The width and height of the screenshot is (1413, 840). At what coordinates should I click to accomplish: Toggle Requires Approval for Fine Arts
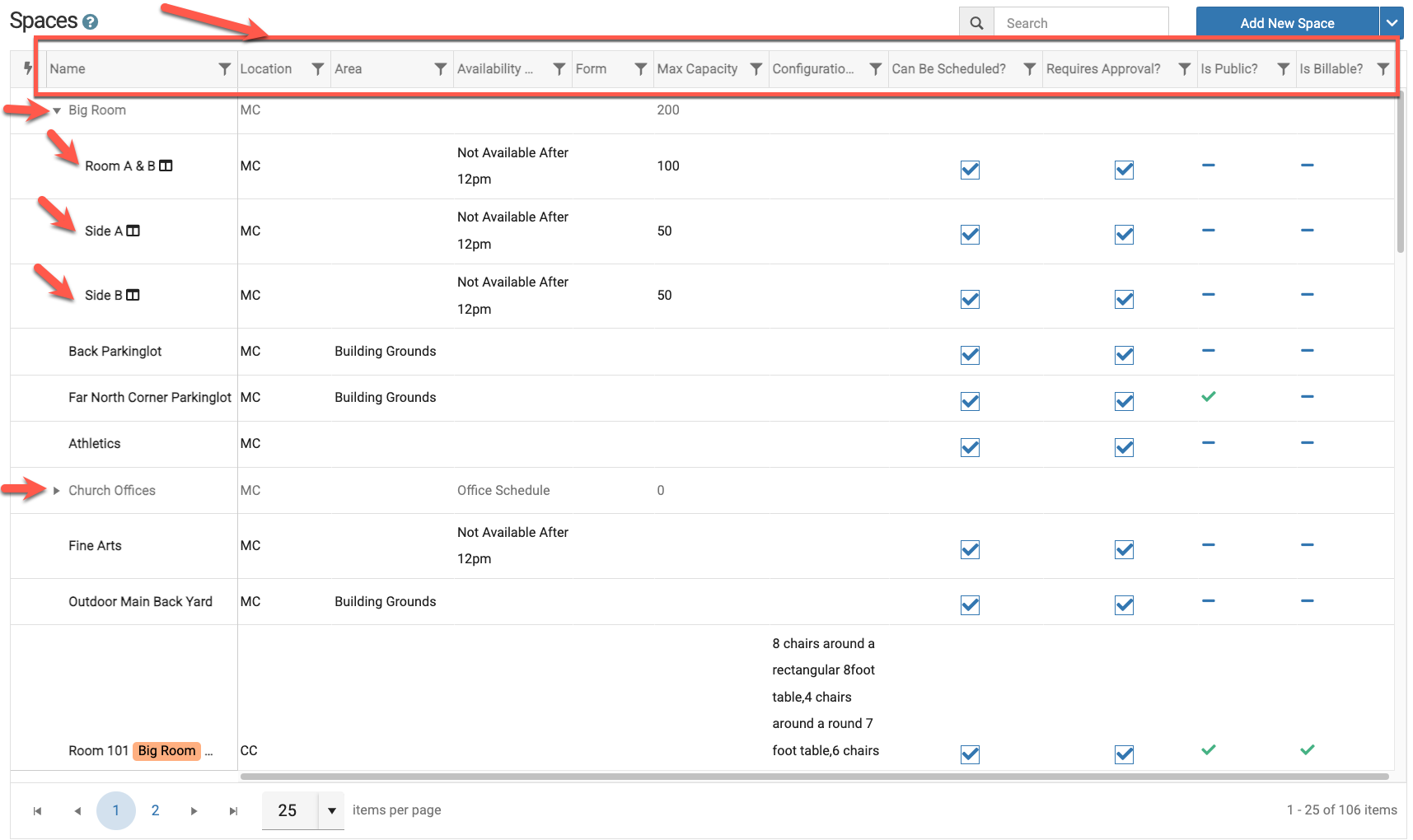click(1125, 549)
